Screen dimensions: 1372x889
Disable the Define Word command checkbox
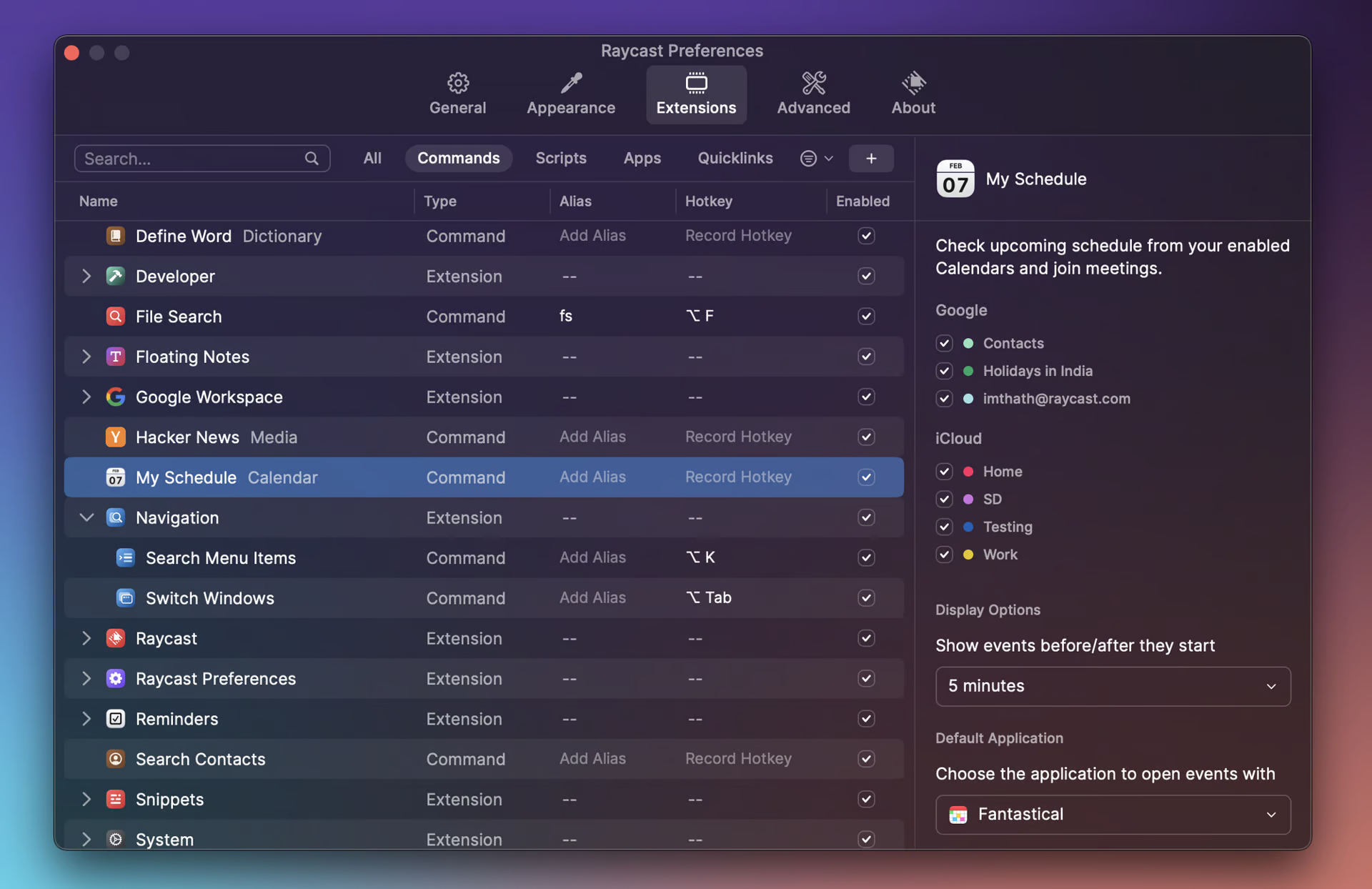coord(866,236)
